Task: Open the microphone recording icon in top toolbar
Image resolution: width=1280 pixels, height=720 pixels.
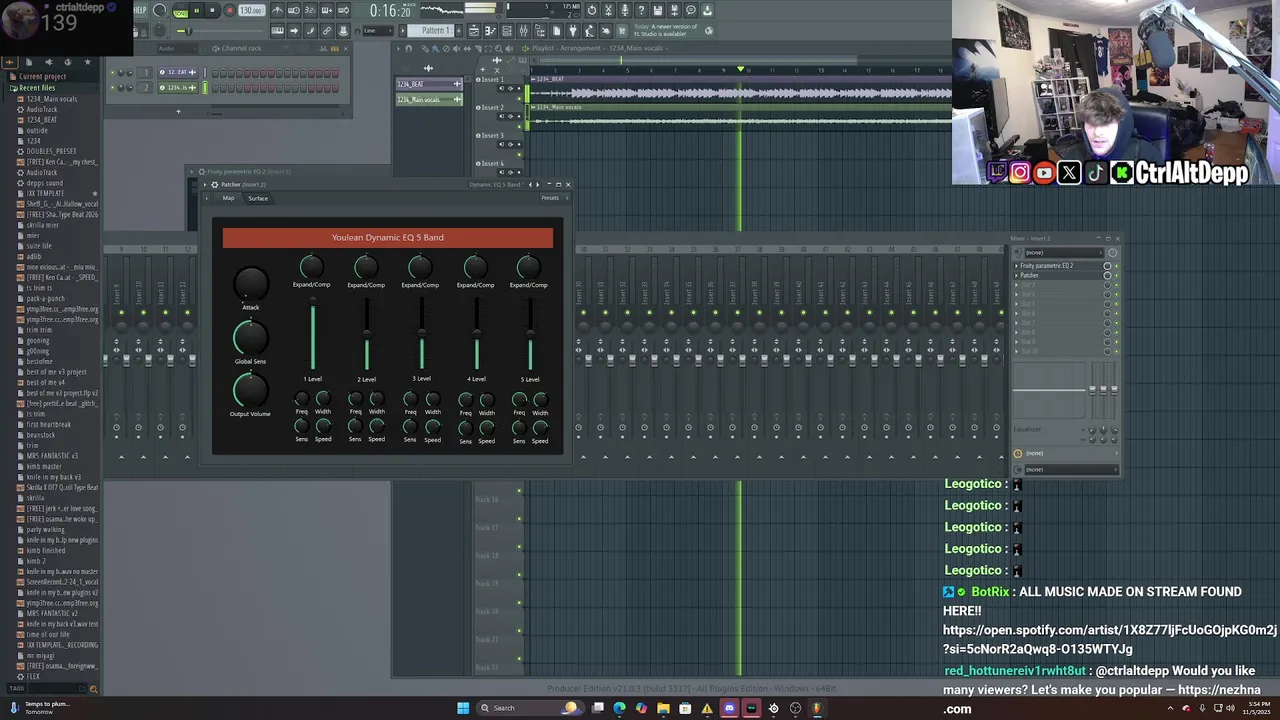Action: [625, 11]
